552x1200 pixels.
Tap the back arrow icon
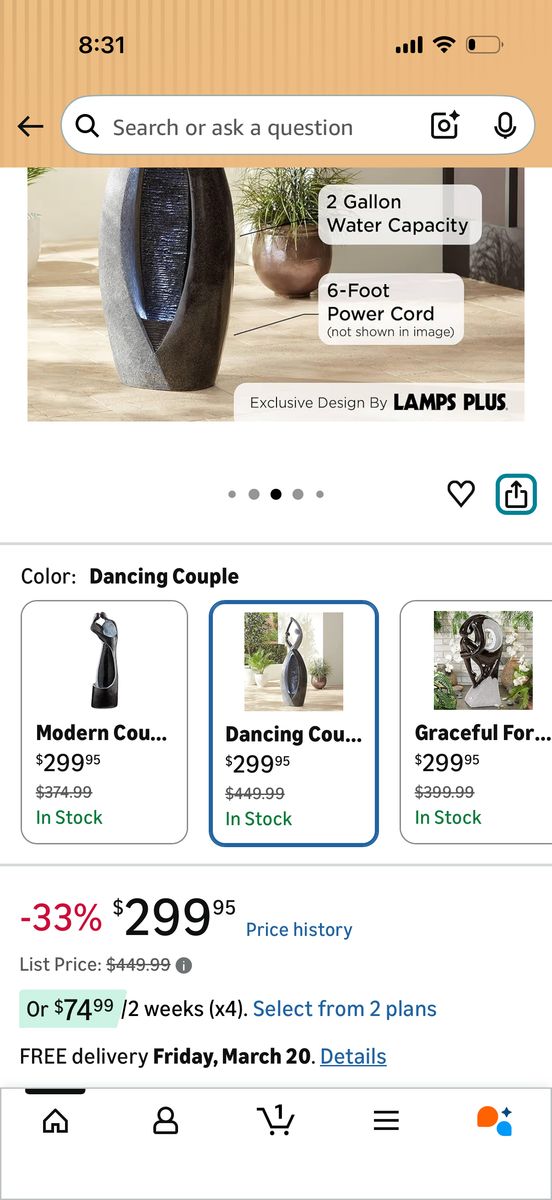(31, 126)
